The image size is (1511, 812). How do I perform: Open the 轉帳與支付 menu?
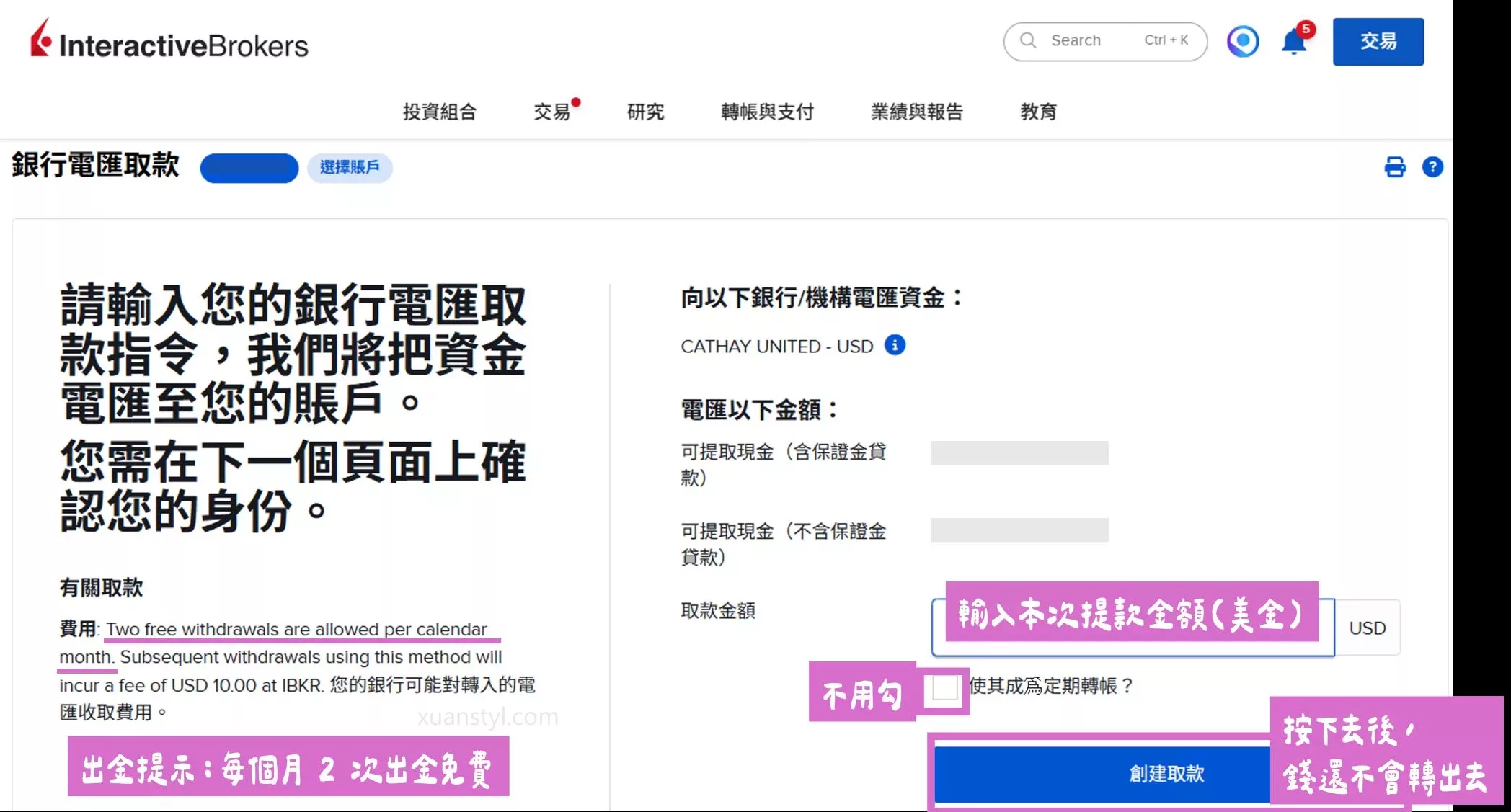(x=767, y=112)
